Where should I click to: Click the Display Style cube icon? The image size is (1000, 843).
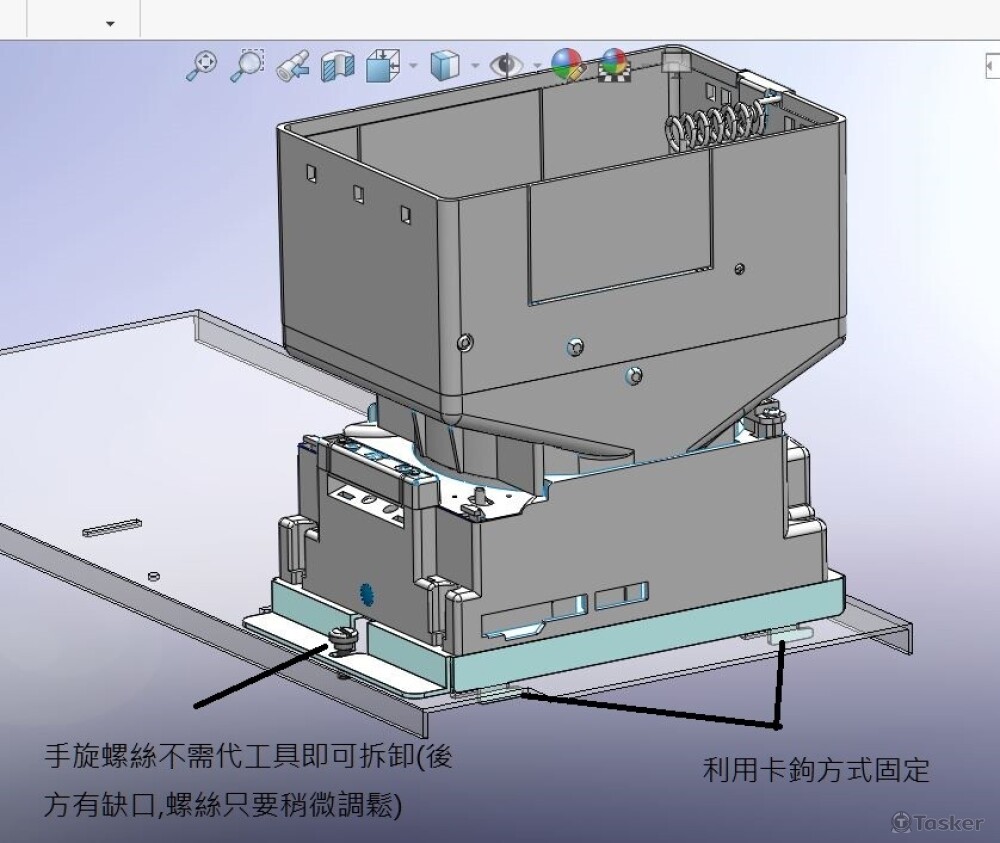(445, 65)
